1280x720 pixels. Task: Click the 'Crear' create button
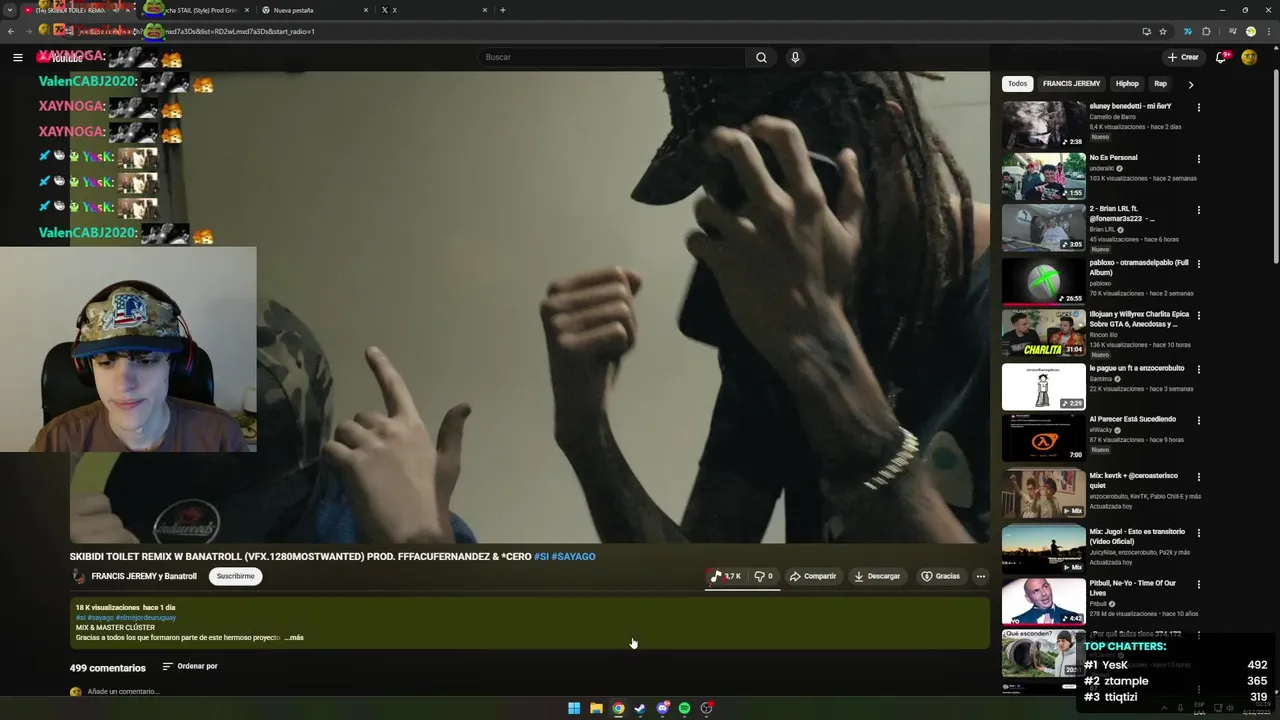point(1183,57)
